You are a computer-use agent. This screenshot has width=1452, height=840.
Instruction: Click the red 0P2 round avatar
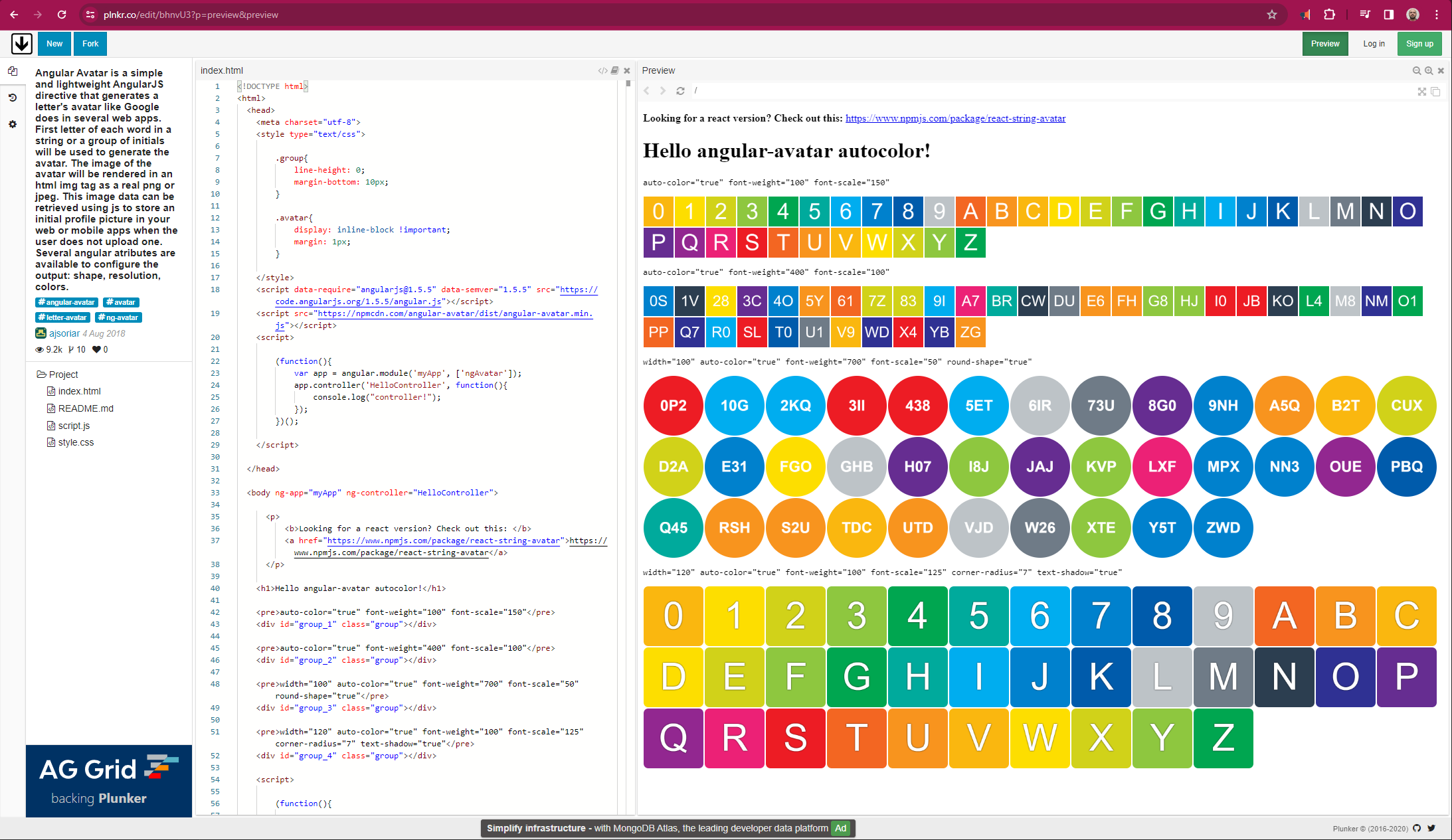(673, 406)
